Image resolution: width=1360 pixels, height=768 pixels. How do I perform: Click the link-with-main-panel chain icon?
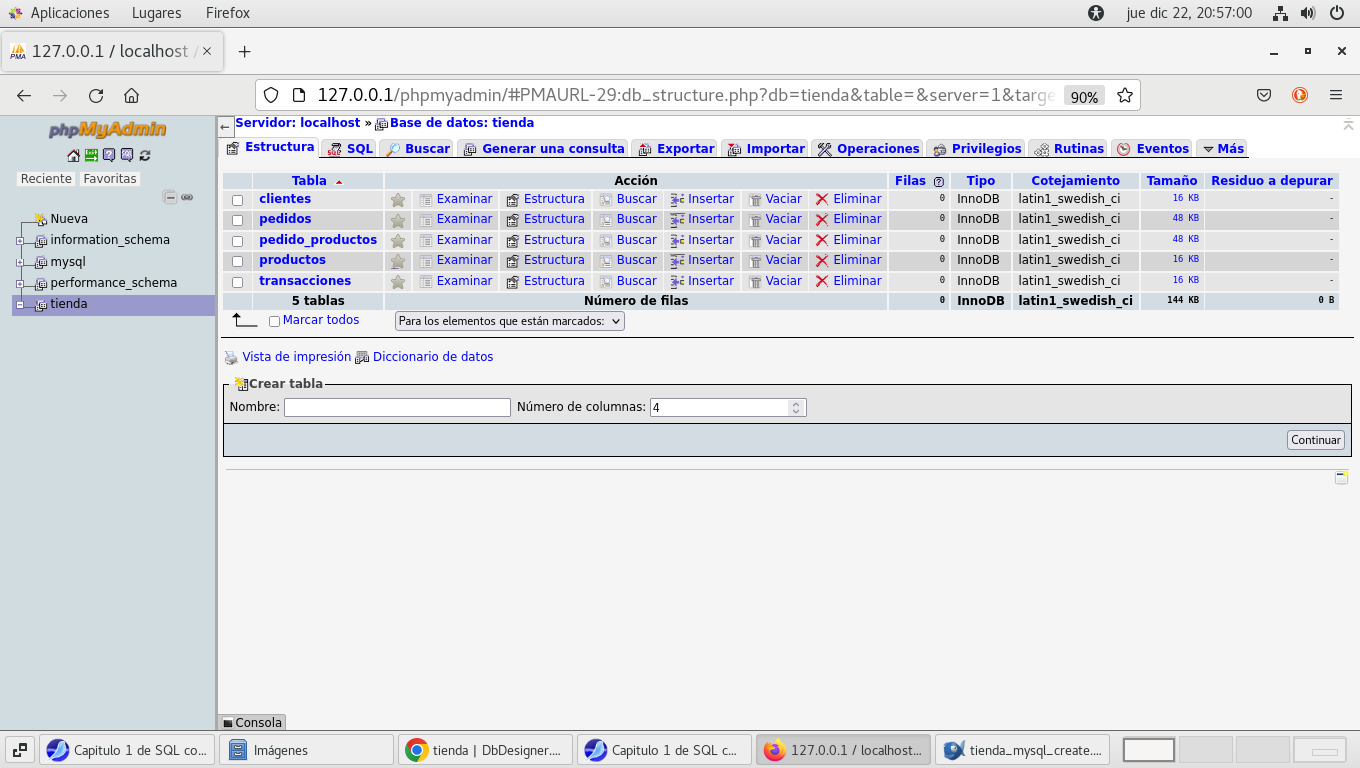tap(187, 197)
